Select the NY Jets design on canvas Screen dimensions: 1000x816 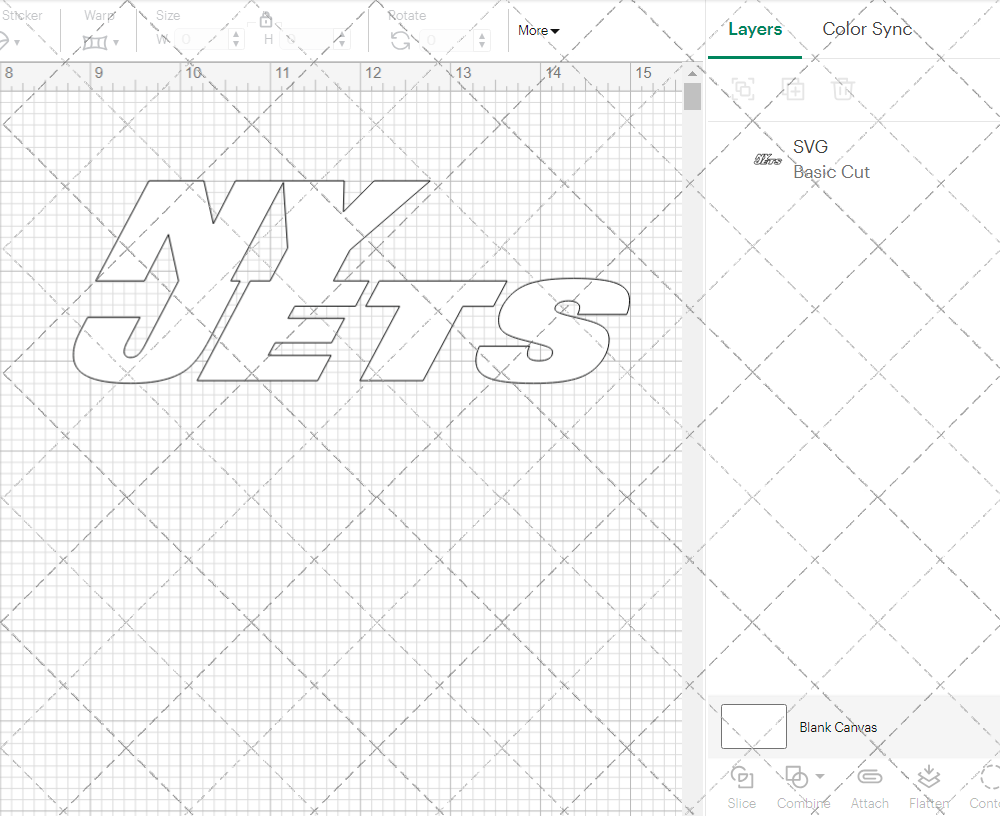pyautogui.click(x=351, y=281)
